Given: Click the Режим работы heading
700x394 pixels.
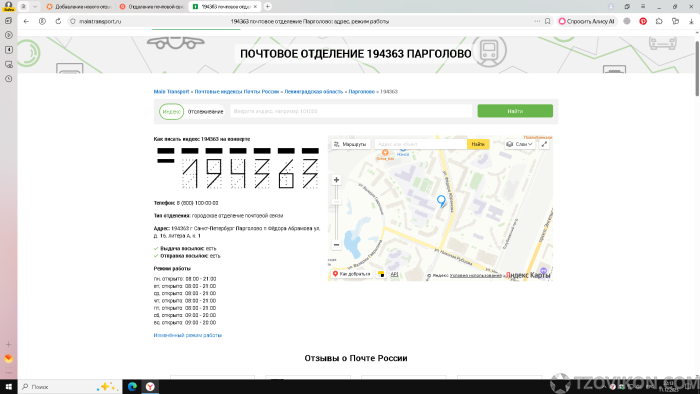Looking at the screenshot, I should tap(172, 269).
